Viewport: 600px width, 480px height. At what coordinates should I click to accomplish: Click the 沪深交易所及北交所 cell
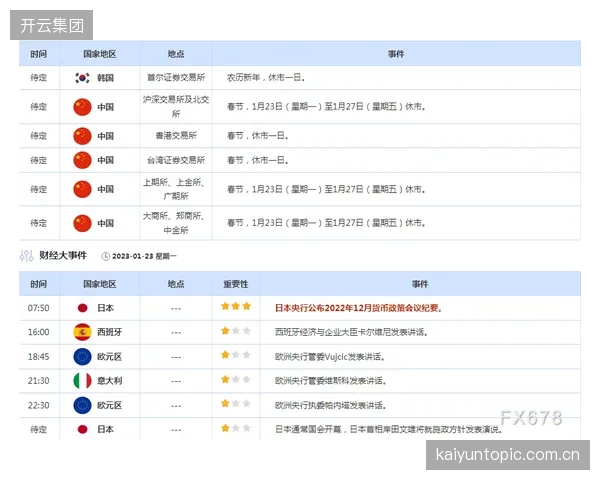176,107
